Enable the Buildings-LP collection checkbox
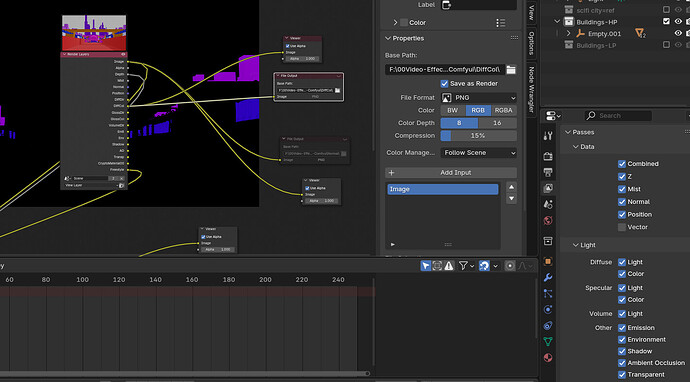This screenshot has width=690, height=382. coord(666,45)
